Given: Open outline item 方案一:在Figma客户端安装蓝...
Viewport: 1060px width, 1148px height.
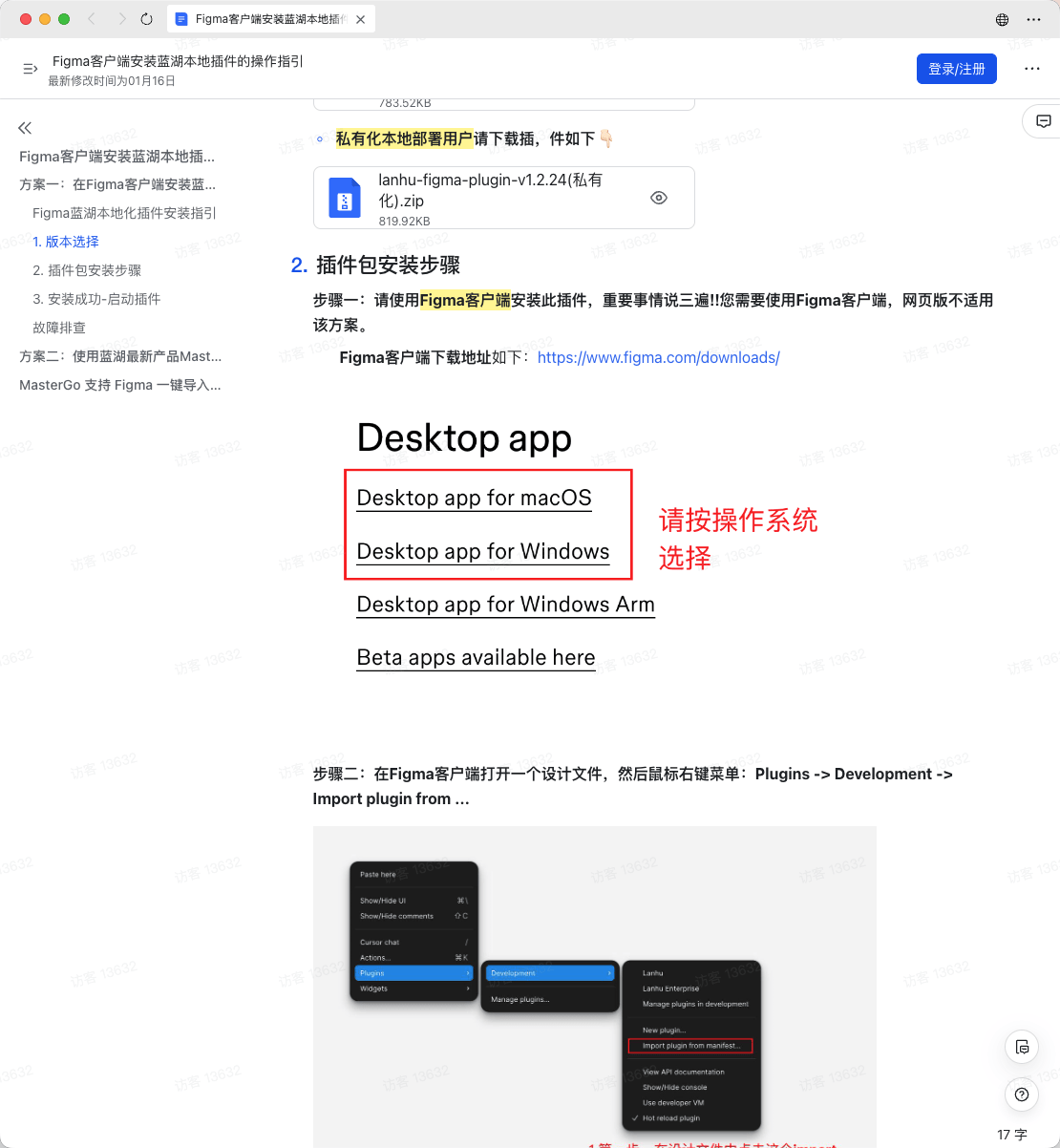Looking at the screenshot, I should (117, 184).
